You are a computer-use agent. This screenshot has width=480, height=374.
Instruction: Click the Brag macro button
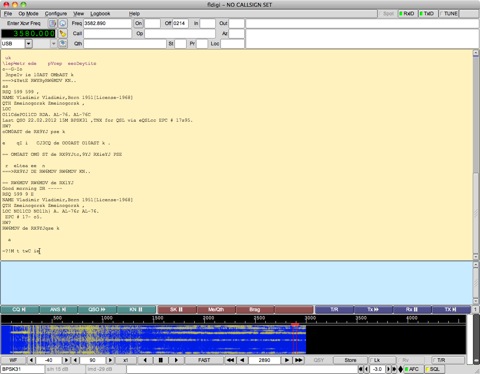pos(255,310)
